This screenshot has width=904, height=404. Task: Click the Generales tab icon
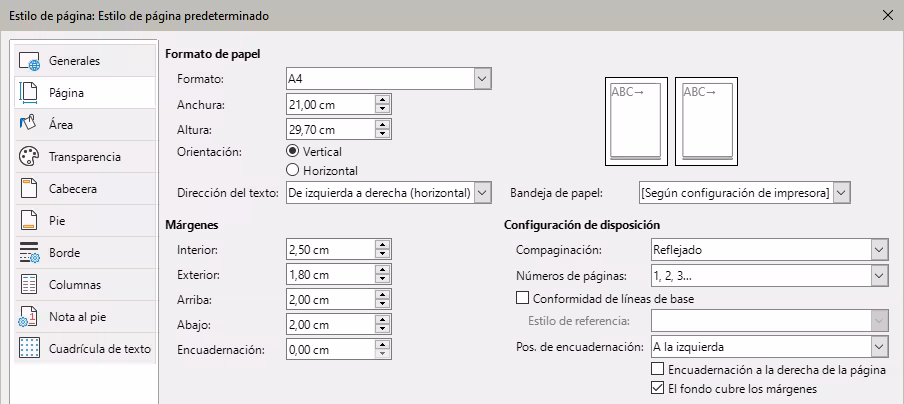click(x=28, y=61)
